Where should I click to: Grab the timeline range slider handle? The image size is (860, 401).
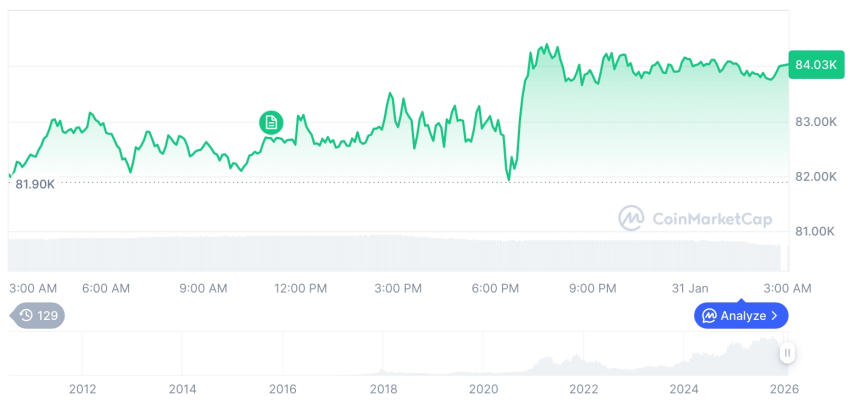[788, 353]
